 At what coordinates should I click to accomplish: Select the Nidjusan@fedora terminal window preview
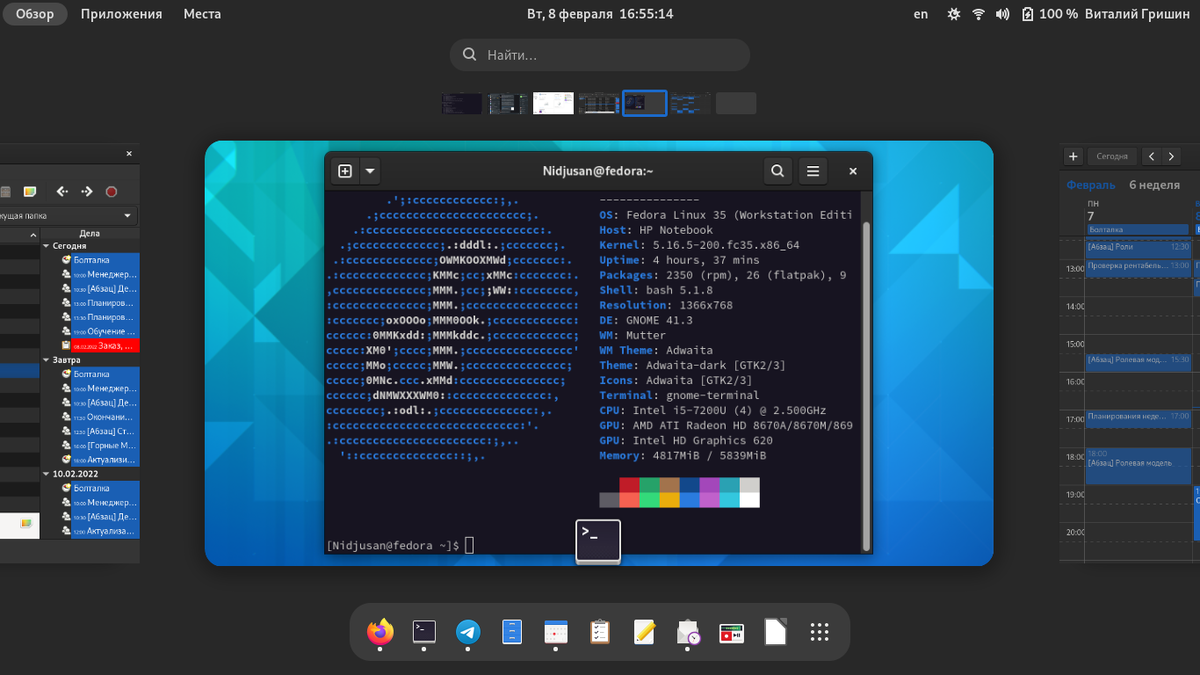[x=598, y=352]
